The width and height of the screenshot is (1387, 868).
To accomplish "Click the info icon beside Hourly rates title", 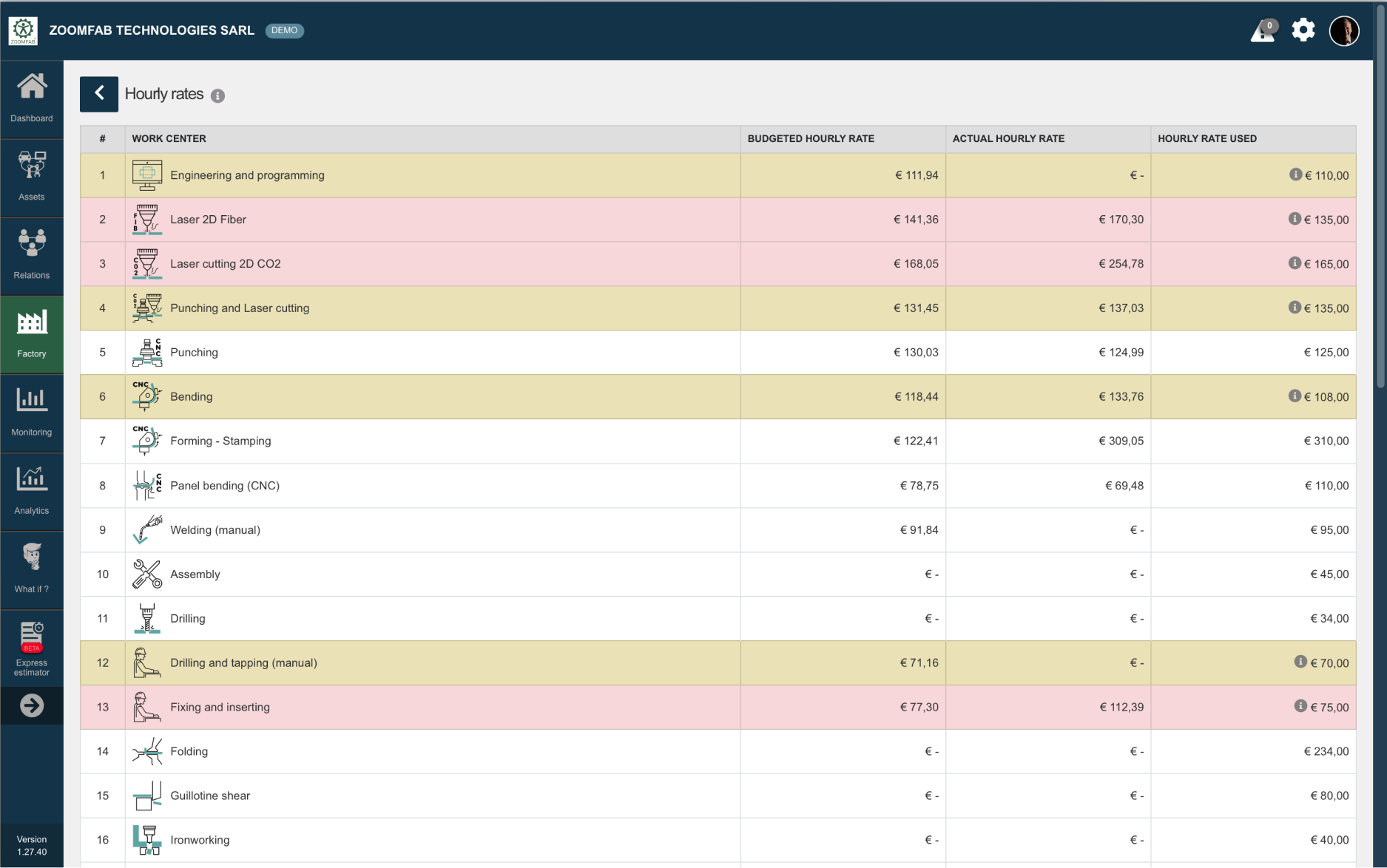I will [217, 96].
